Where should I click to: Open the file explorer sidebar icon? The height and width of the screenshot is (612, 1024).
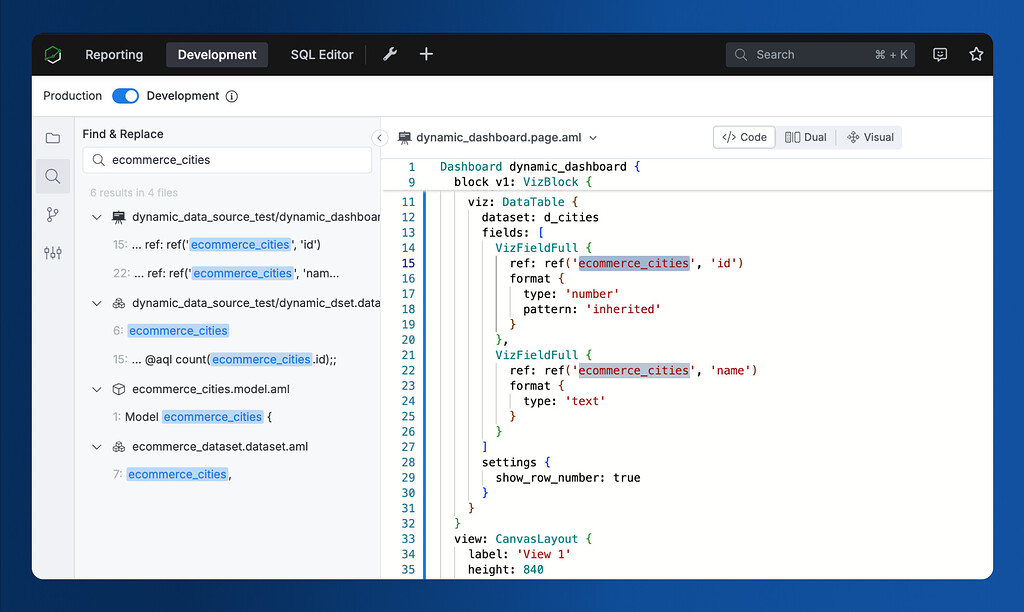[x=51, y=138]
